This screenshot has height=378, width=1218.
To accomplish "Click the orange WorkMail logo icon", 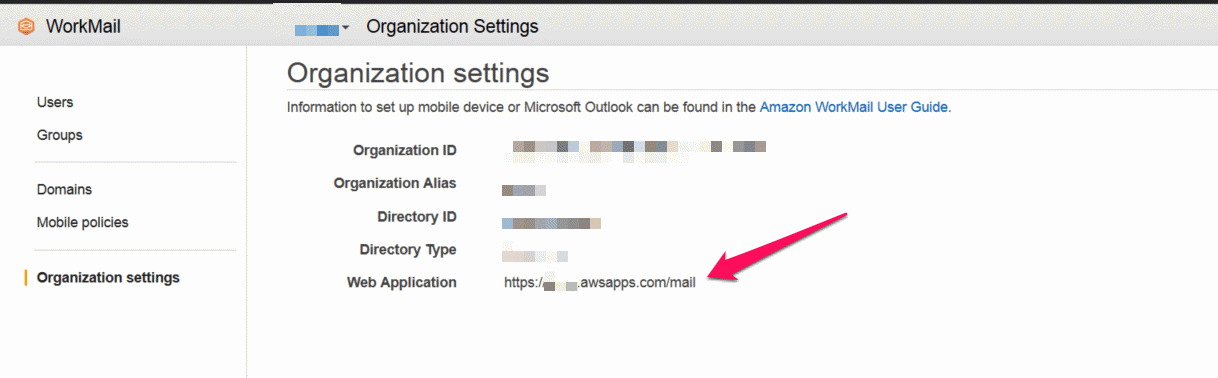I will tap(27, 27).
